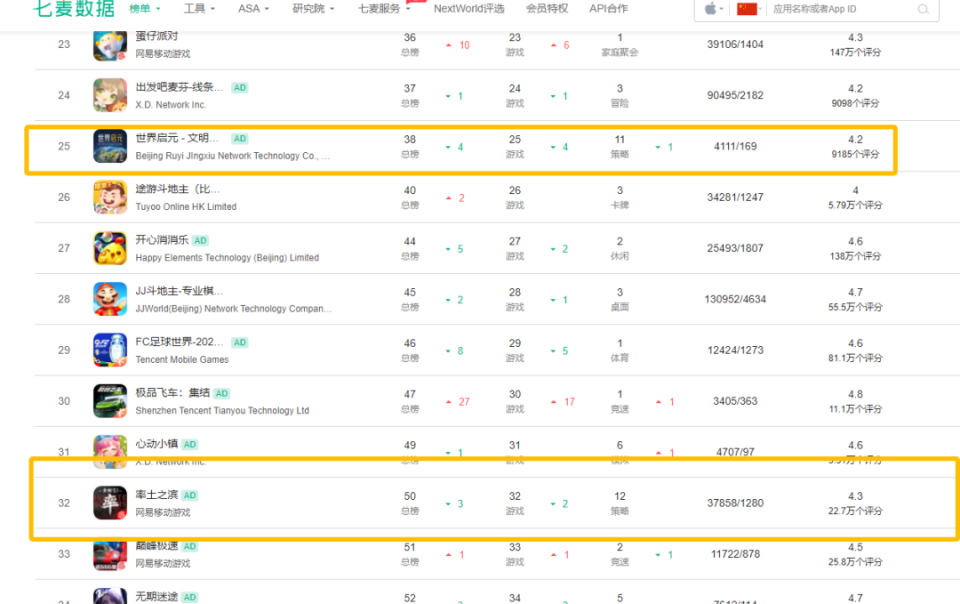Click the China flag region icon
This screenshot has width=960, height=604.
pos(748,9)
